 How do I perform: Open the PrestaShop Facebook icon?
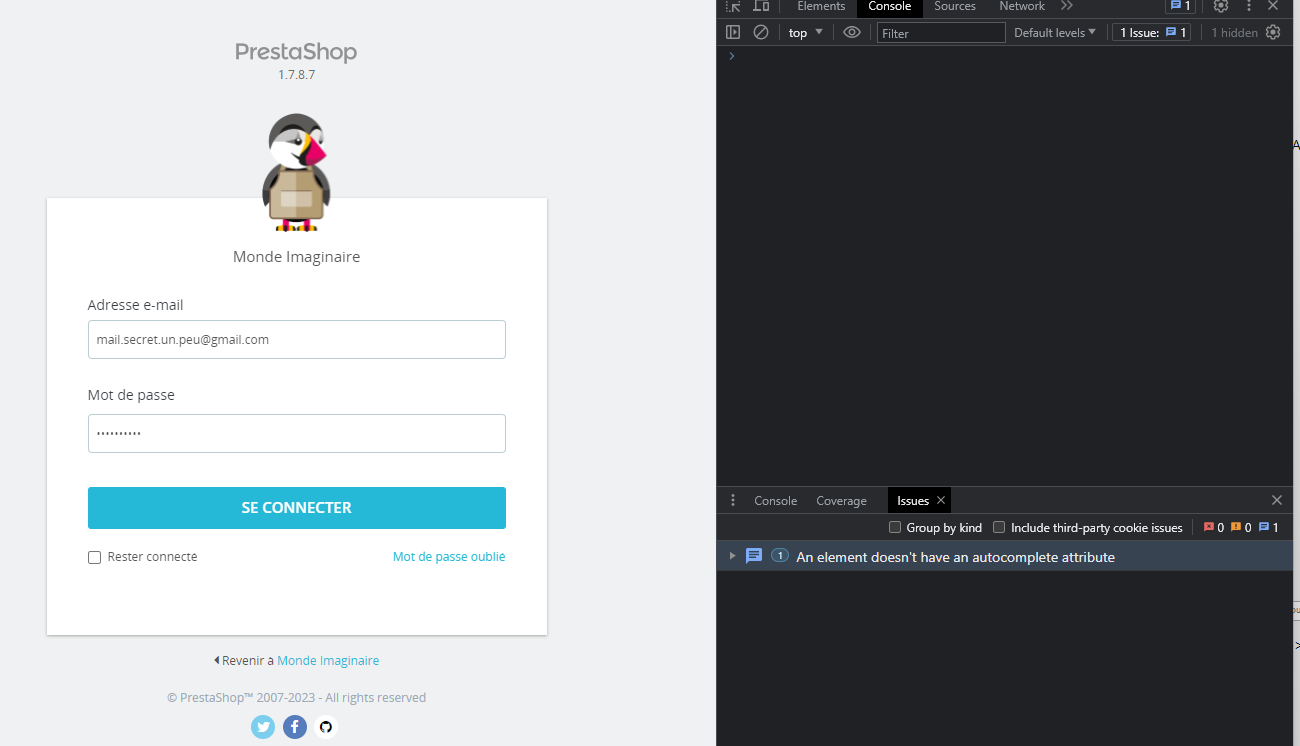(x=295, y=727)
